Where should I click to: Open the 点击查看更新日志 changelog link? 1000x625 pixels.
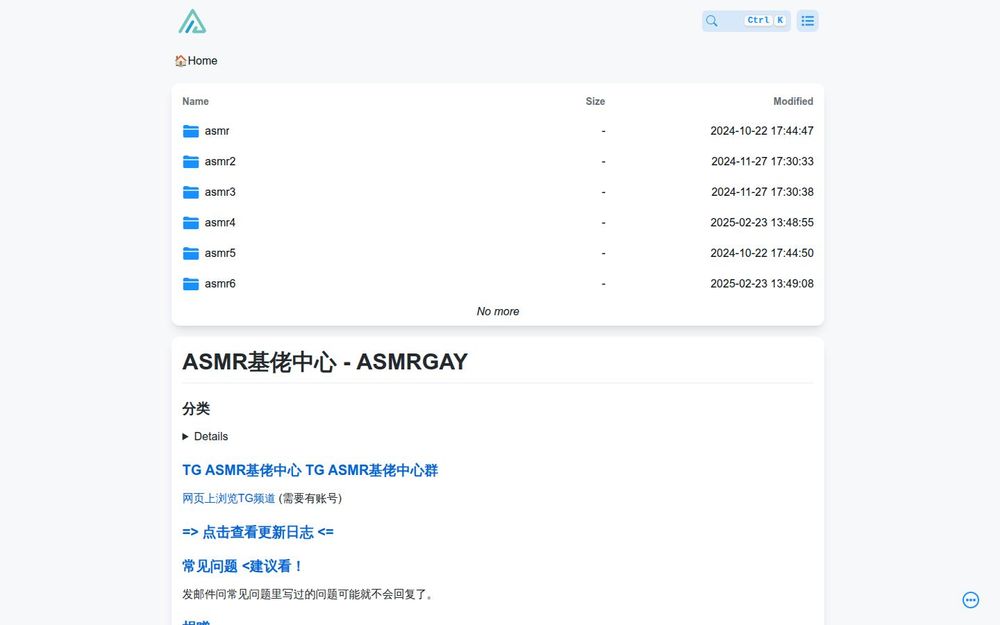point(258,533)
